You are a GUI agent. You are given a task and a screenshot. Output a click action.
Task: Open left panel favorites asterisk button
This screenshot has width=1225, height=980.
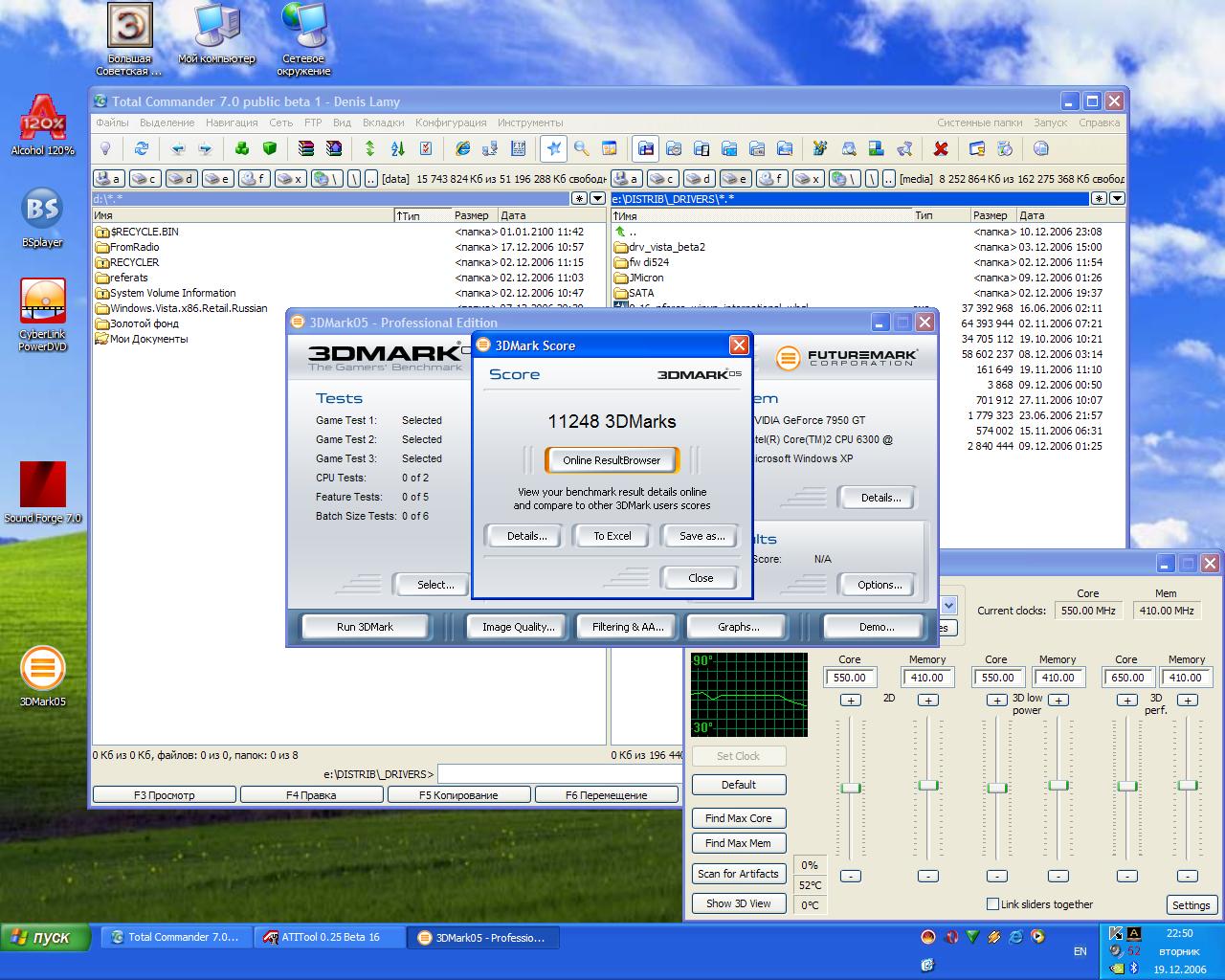[579, 198]
